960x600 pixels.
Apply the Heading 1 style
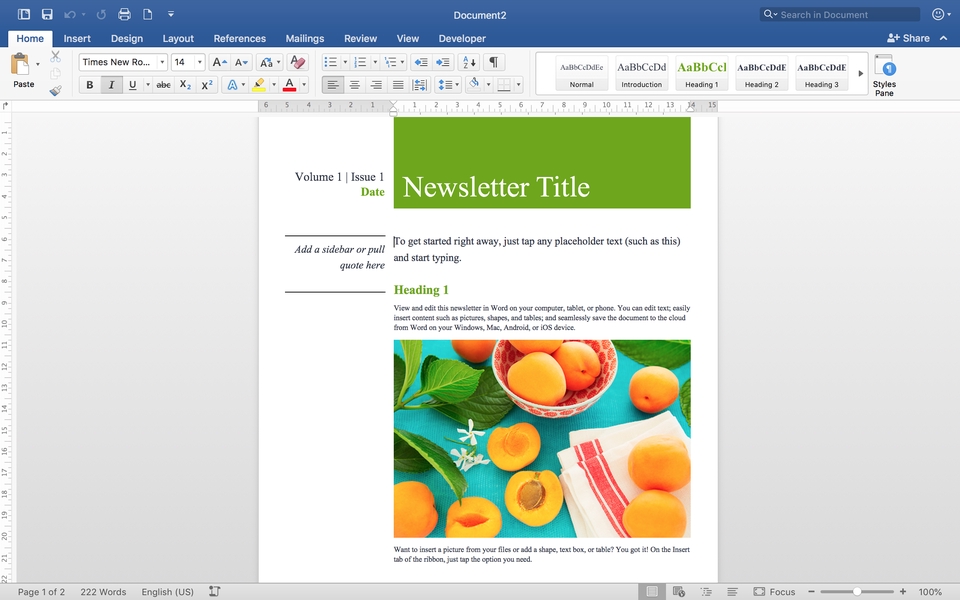pos(702,73)
